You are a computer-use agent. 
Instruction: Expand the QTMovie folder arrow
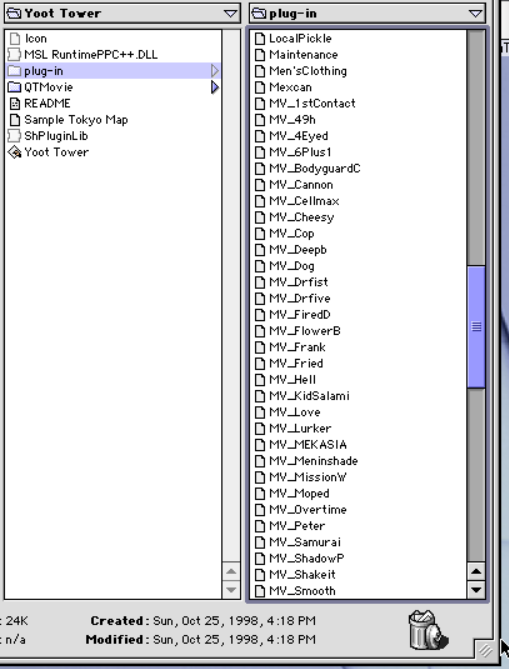click(x=215, y=87)
